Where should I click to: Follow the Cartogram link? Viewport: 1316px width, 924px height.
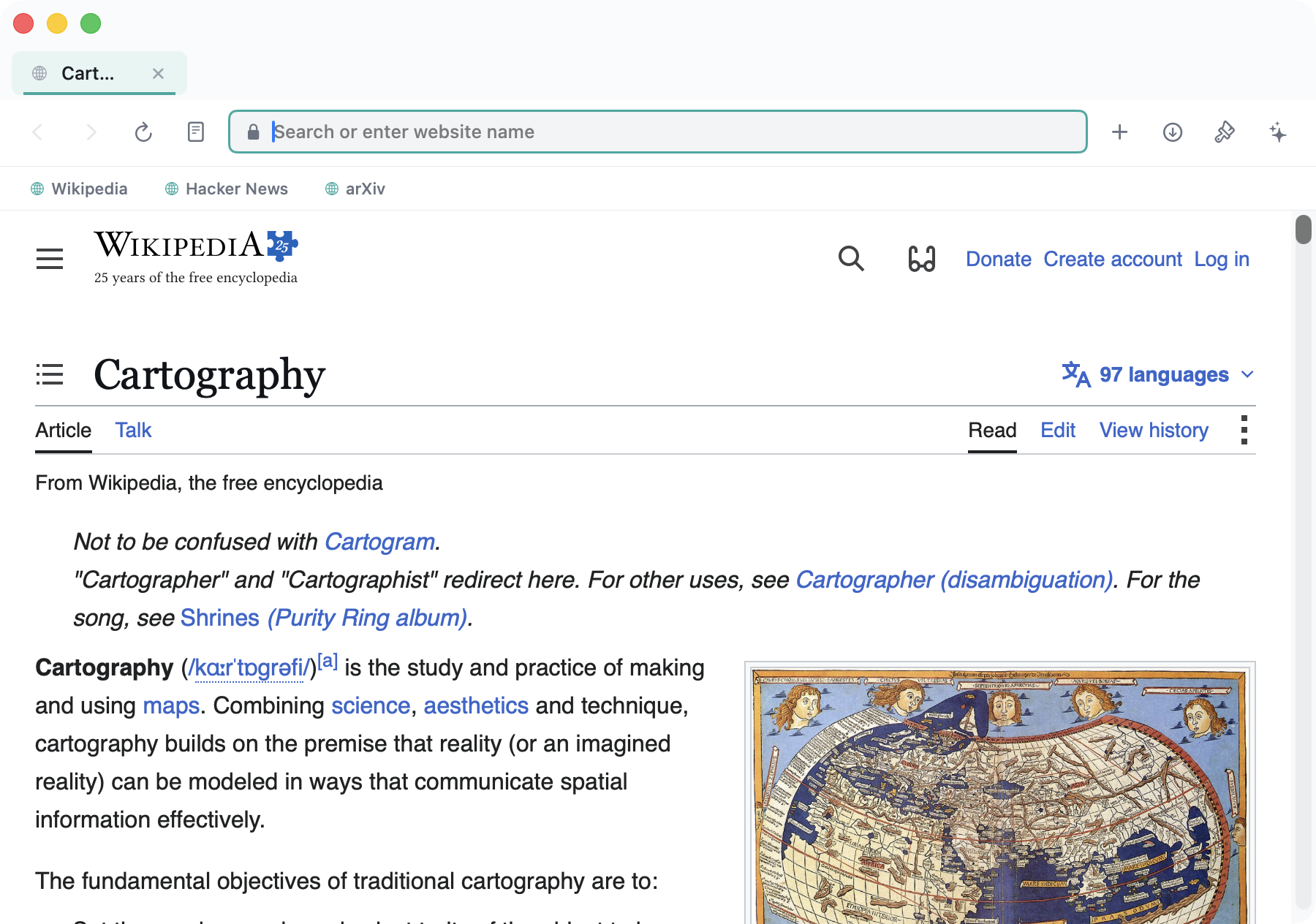(379, 542)
